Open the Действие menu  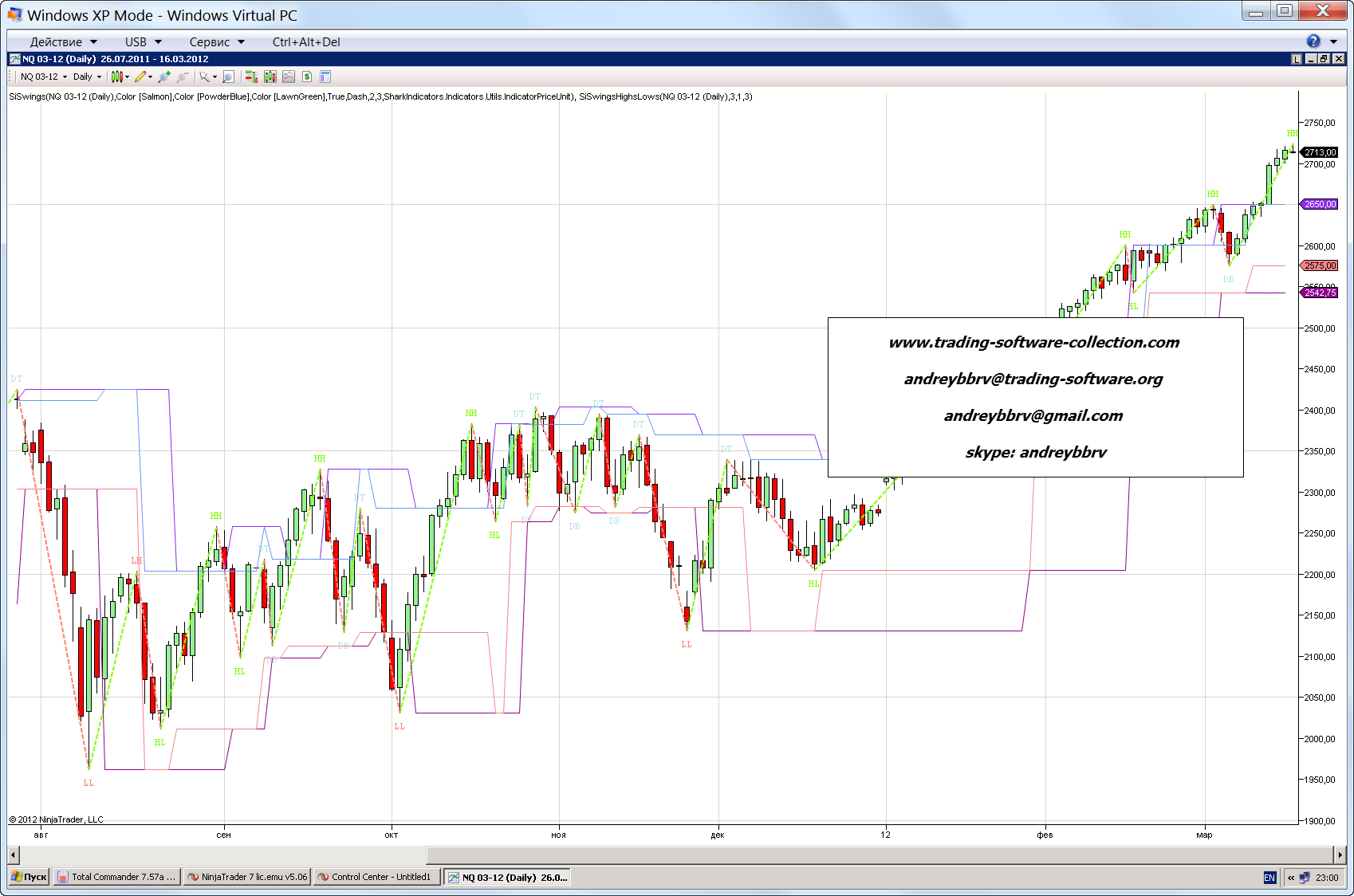63,42
